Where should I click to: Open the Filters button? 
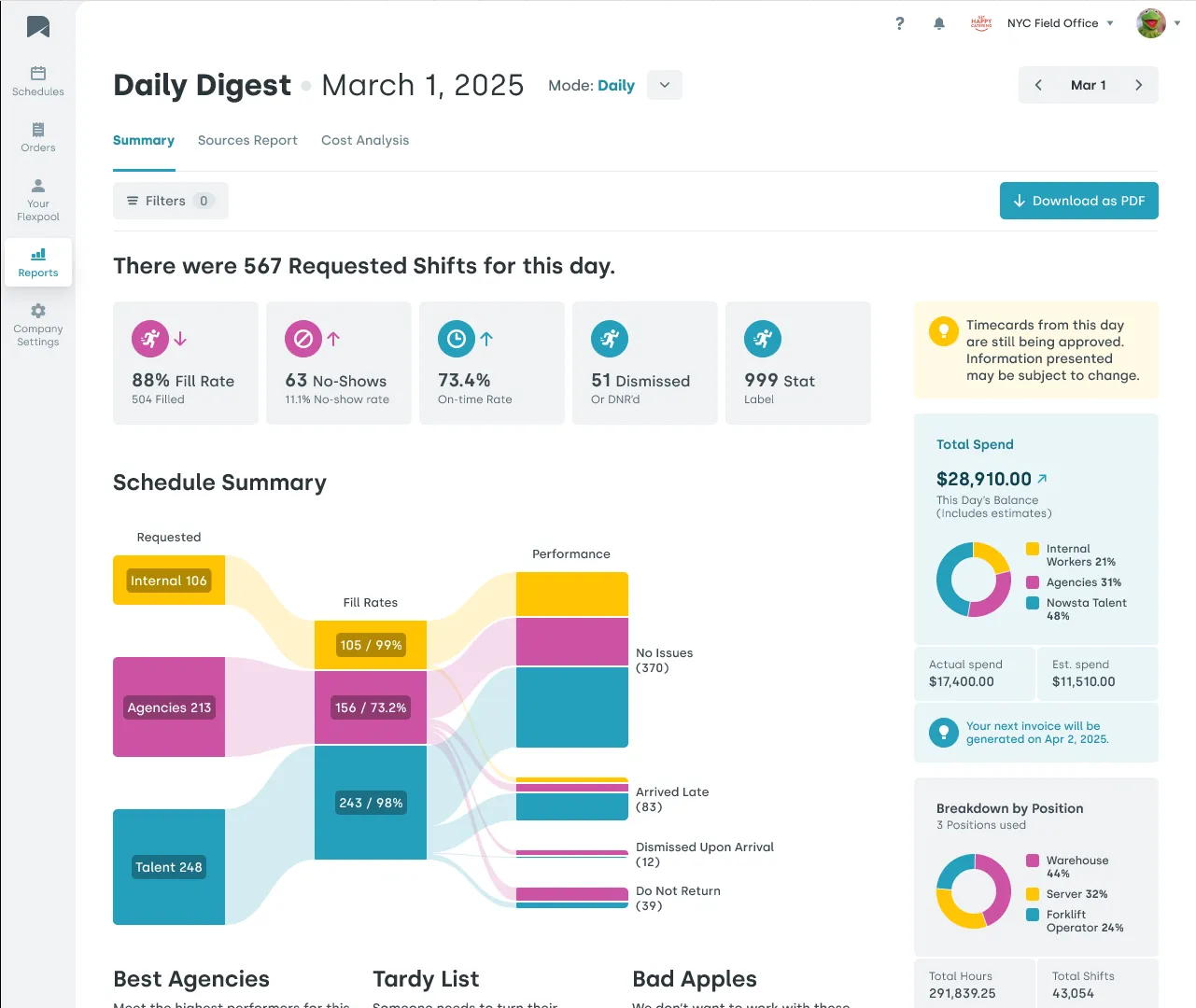pos(170,201)
